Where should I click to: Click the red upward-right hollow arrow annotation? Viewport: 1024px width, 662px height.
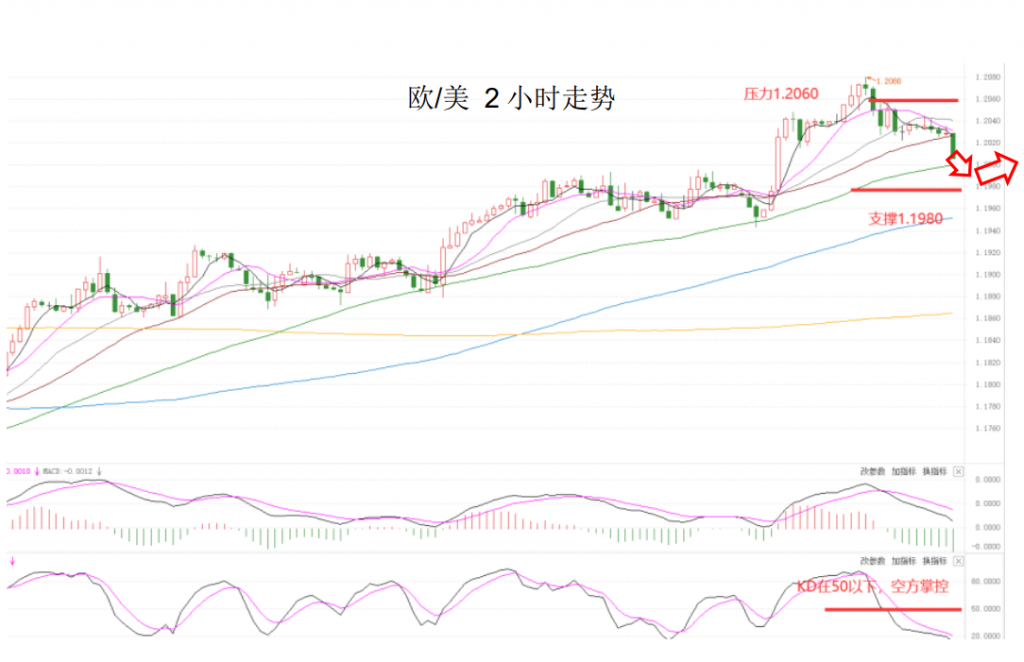997,168
